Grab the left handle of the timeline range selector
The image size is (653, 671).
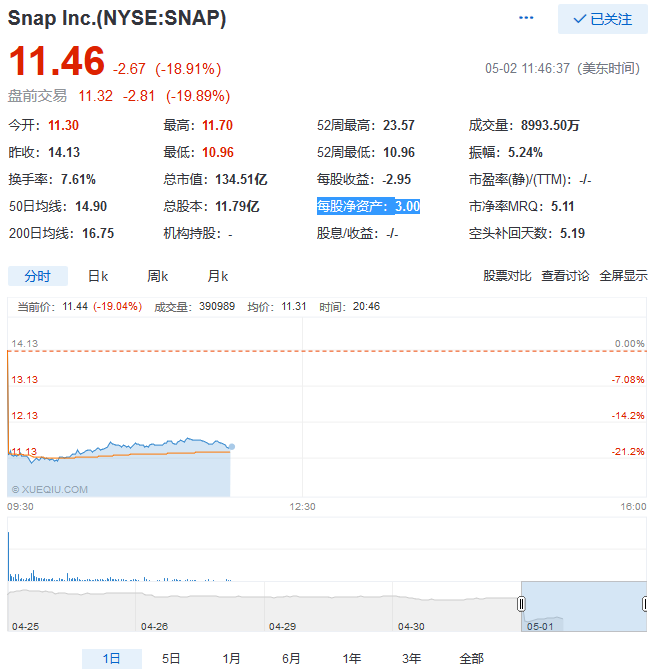[x=521, y=604]
